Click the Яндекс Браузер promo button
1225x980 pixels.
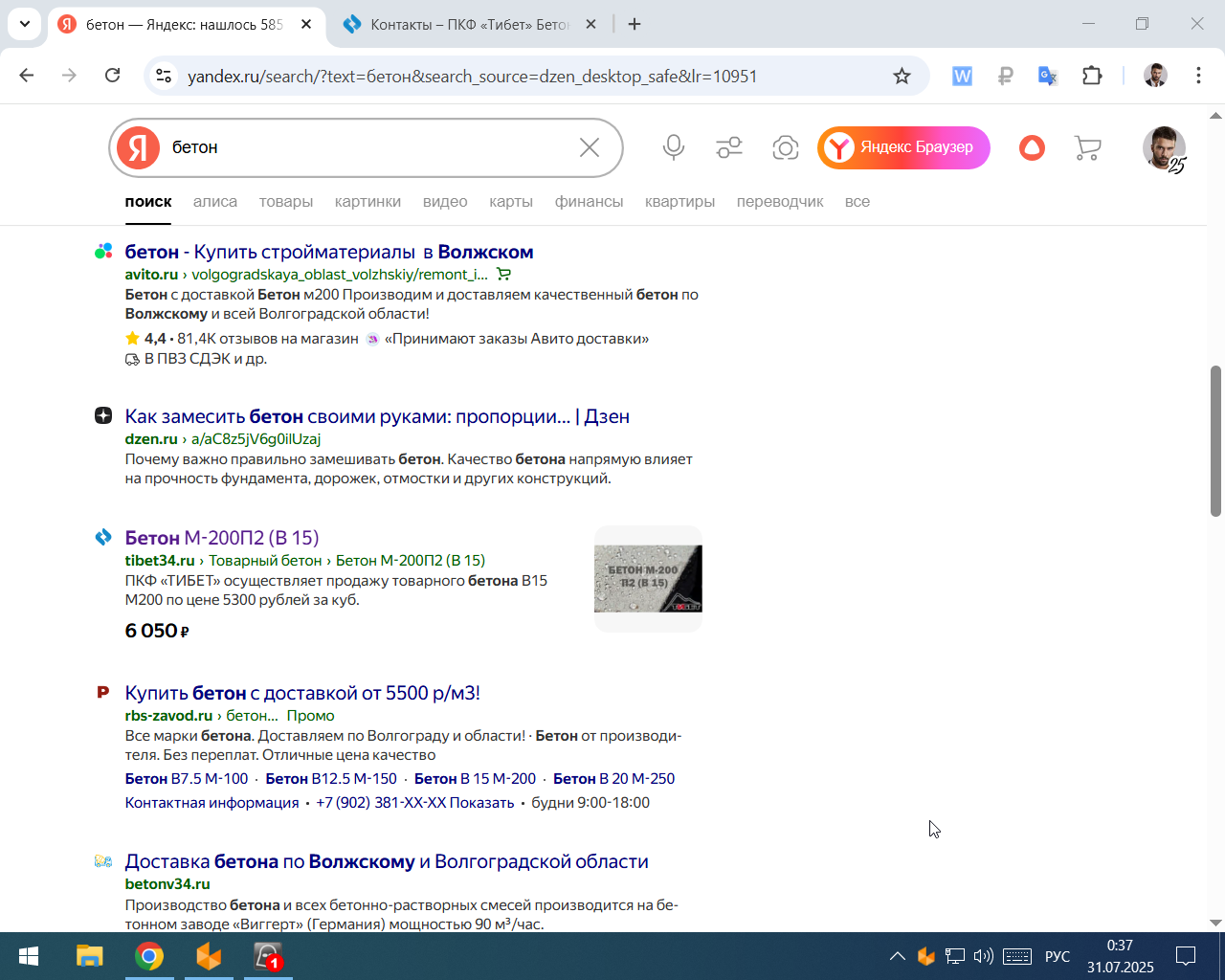(903, 147)
